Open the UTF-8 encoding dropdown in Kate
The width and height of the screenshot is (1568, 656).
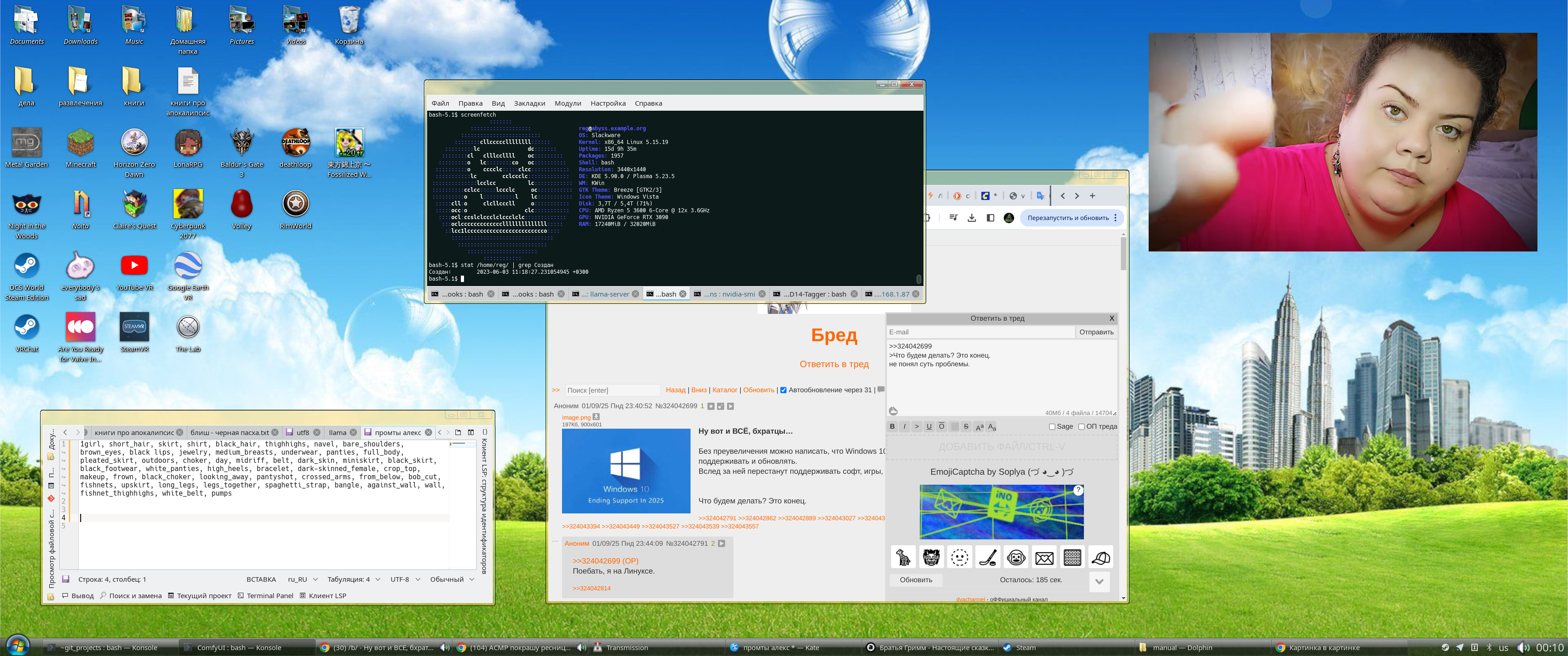point(405,579)
